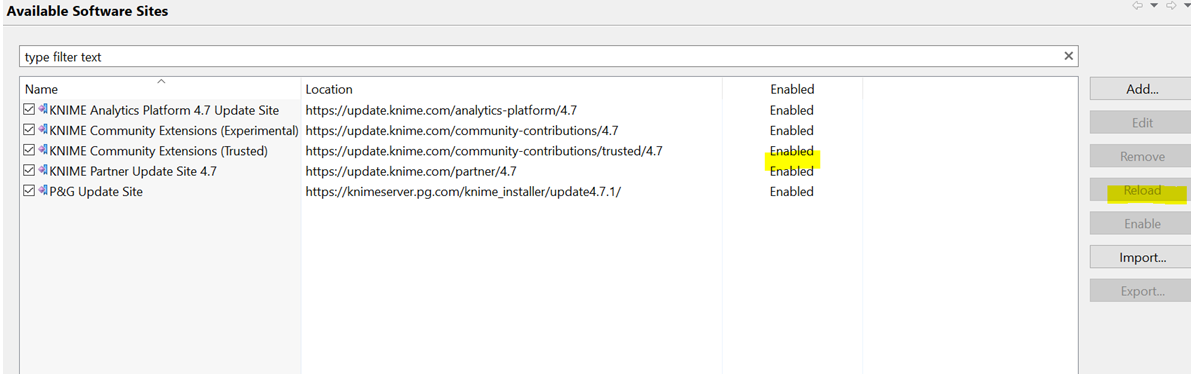Click the Available Software Sites heading
The height and width of the screenshot is (379, 1198).
pos(88,11)
